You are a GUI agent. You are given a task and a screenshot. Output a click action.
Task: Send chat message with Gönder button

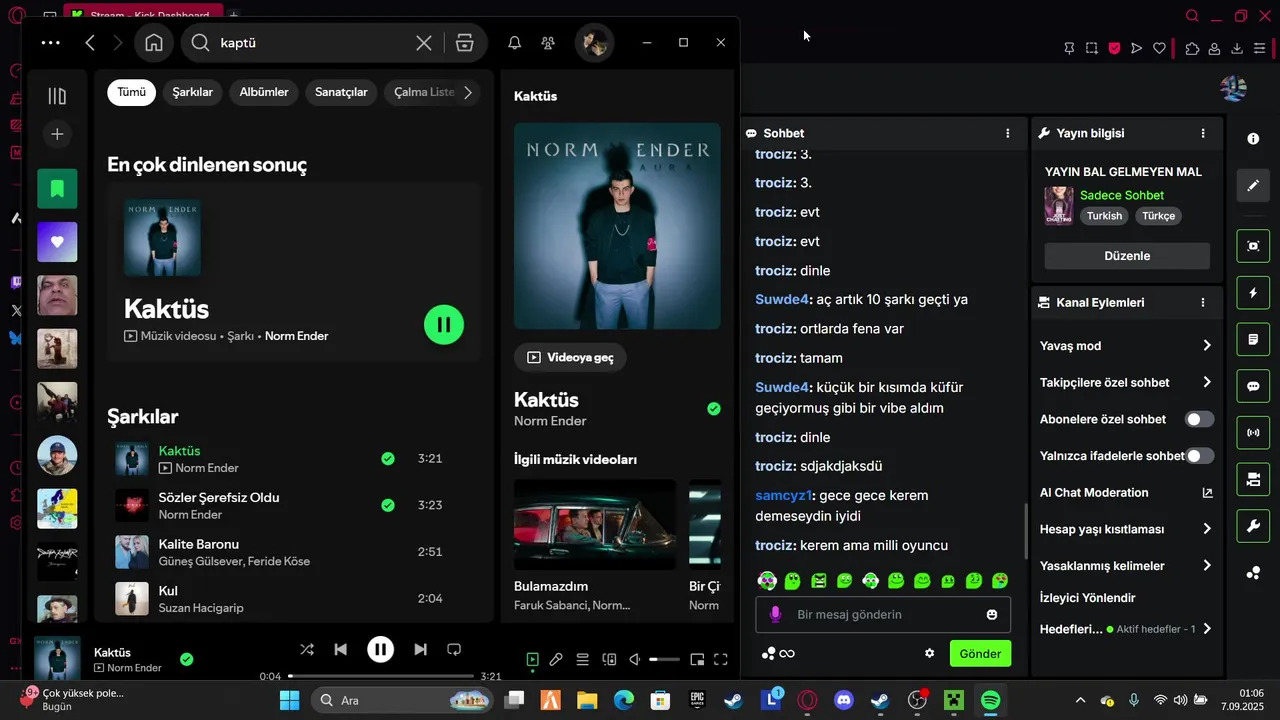click(x=980, y=654)
